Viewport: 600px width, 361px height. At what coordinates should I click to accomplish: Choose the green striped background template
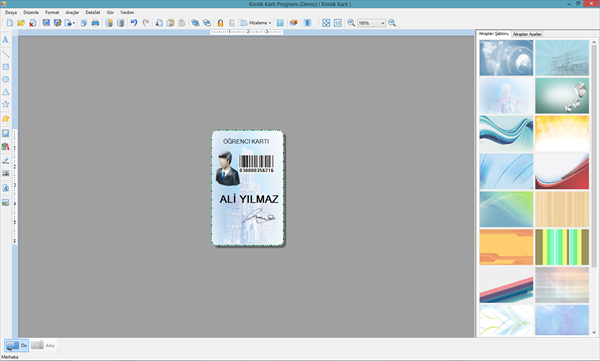click(562, 247)
